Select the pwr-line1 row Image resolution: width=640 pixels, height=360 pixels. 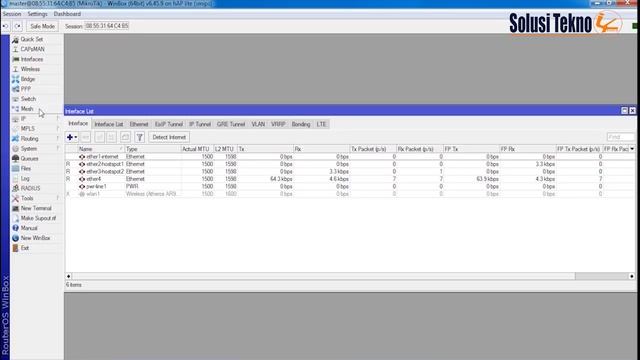350,186
